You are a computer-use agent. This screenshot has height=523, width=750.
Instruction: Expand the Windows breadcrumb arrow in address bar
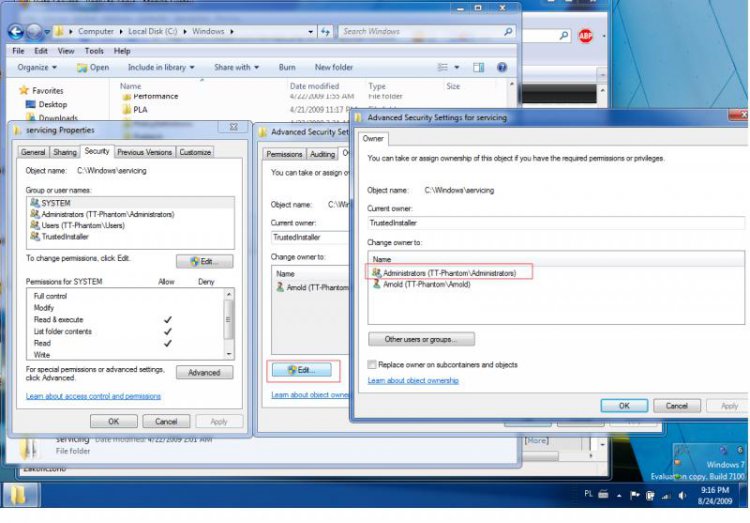click(232, 32)
